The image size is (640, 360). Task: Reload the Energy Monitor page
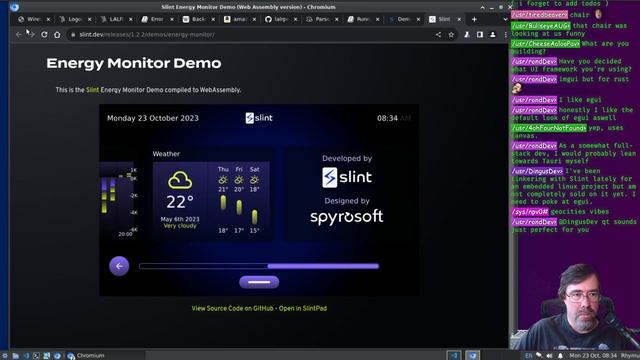(44, 35)
